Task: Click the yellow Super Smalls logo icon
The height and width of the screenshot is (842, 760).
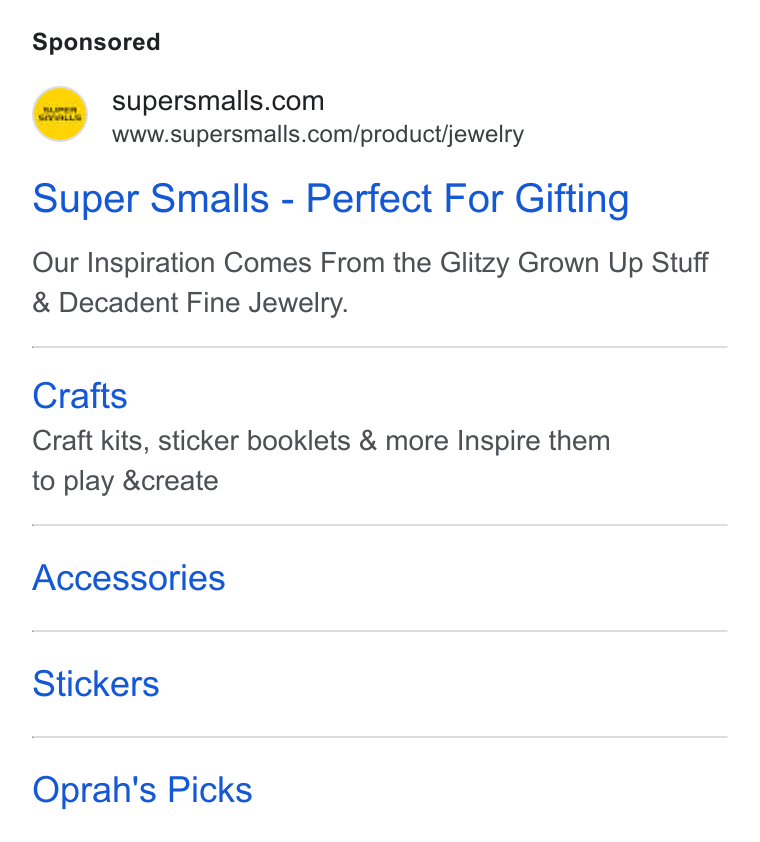Action: point(60,114)
